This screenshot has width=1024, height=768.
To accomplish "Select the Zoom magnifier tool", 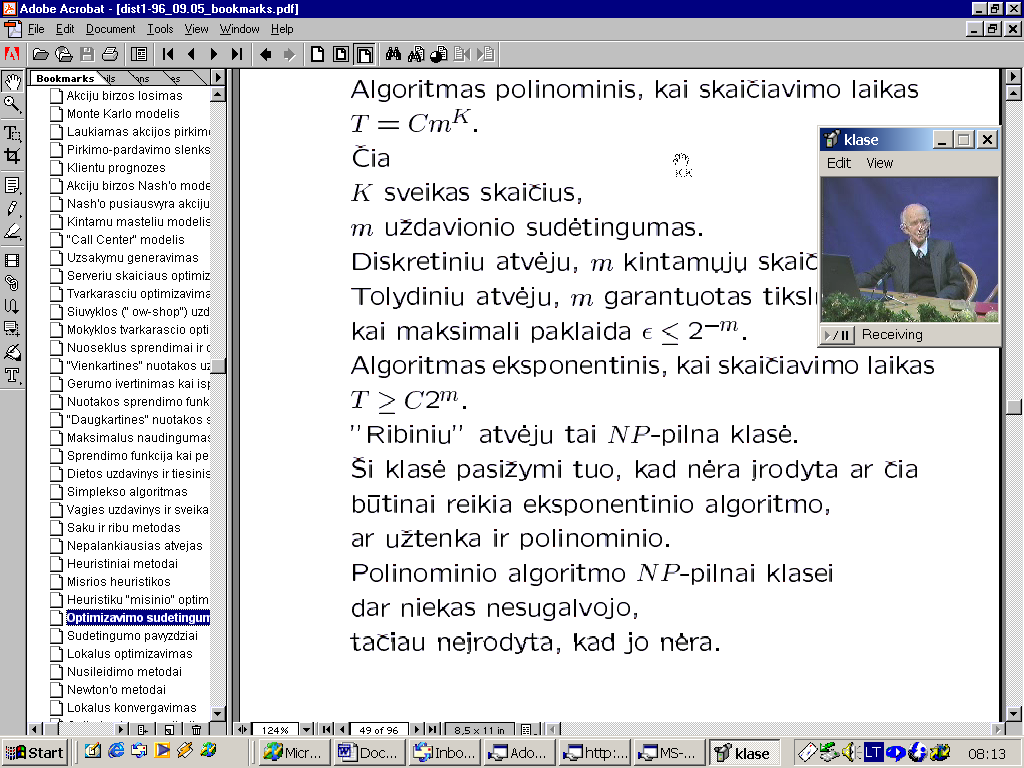I will (12, 103).
